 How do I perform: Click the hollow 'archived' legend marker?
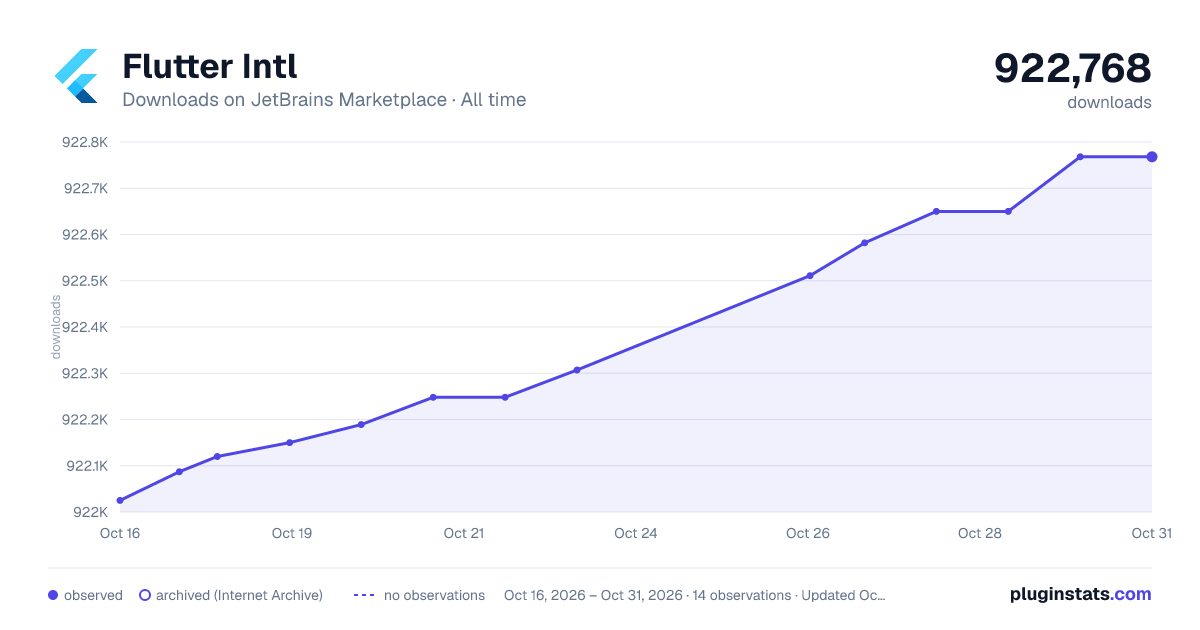[x=144, y=595]
